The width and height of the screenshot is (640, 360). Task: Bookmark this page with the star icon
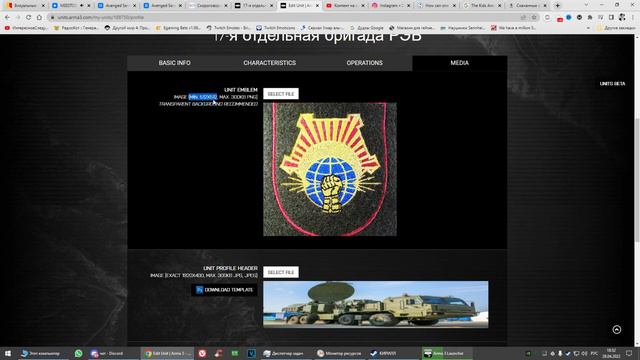click(533, 18)
